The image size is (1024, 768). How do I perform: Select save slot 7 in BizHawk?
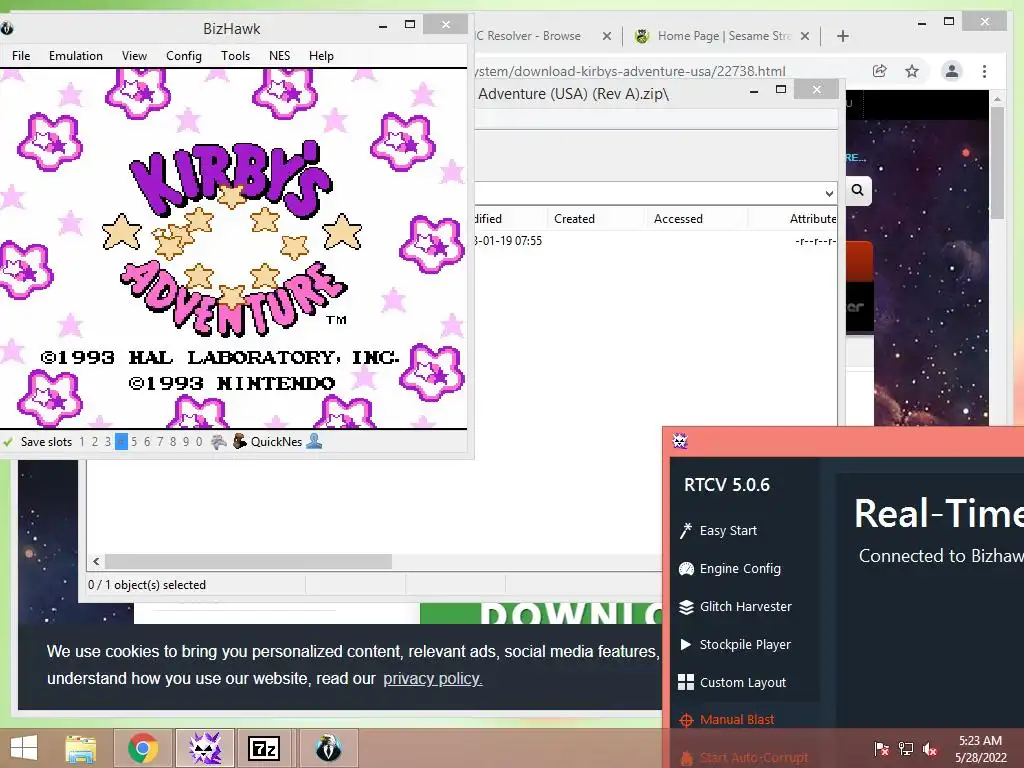coord(160,441)
